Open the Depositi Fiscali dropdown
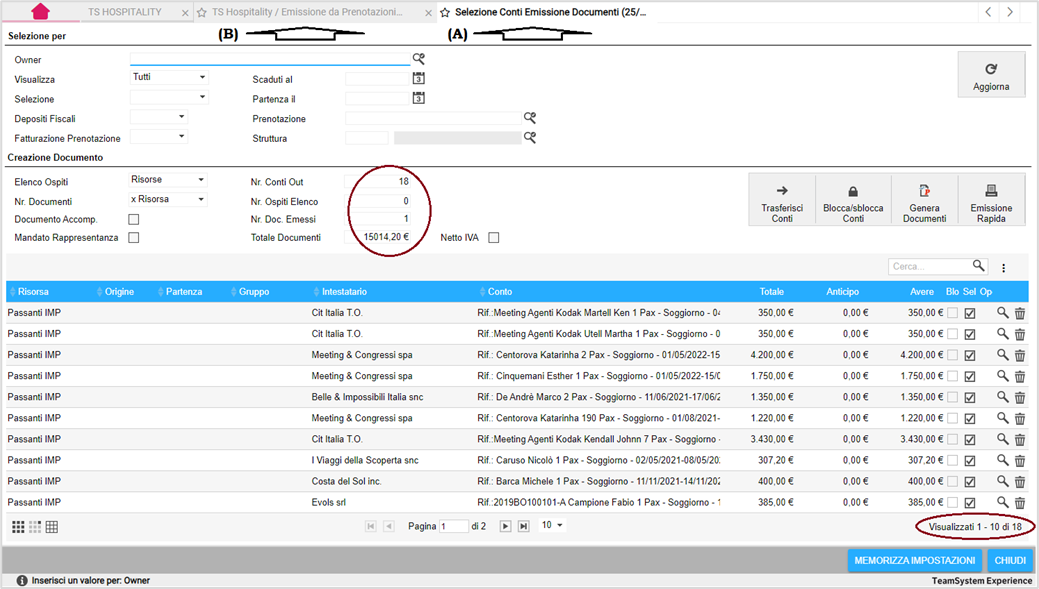Image resolution: width=1039 pixels, height=589 pixels. [x=159, y=117]
